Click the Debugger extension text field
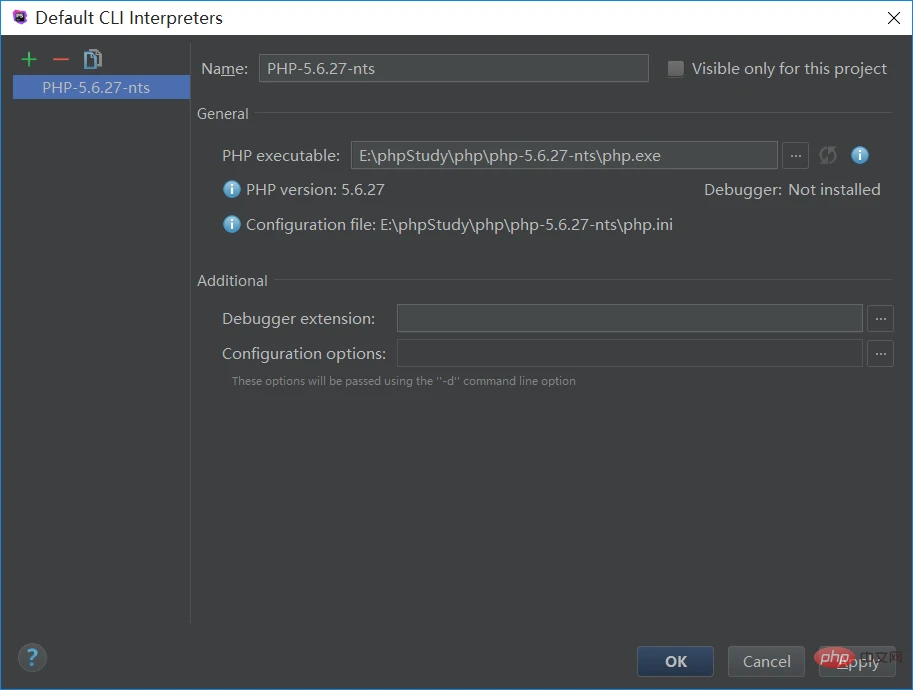This screenshot has width=913, height=690. coord(629,318)
